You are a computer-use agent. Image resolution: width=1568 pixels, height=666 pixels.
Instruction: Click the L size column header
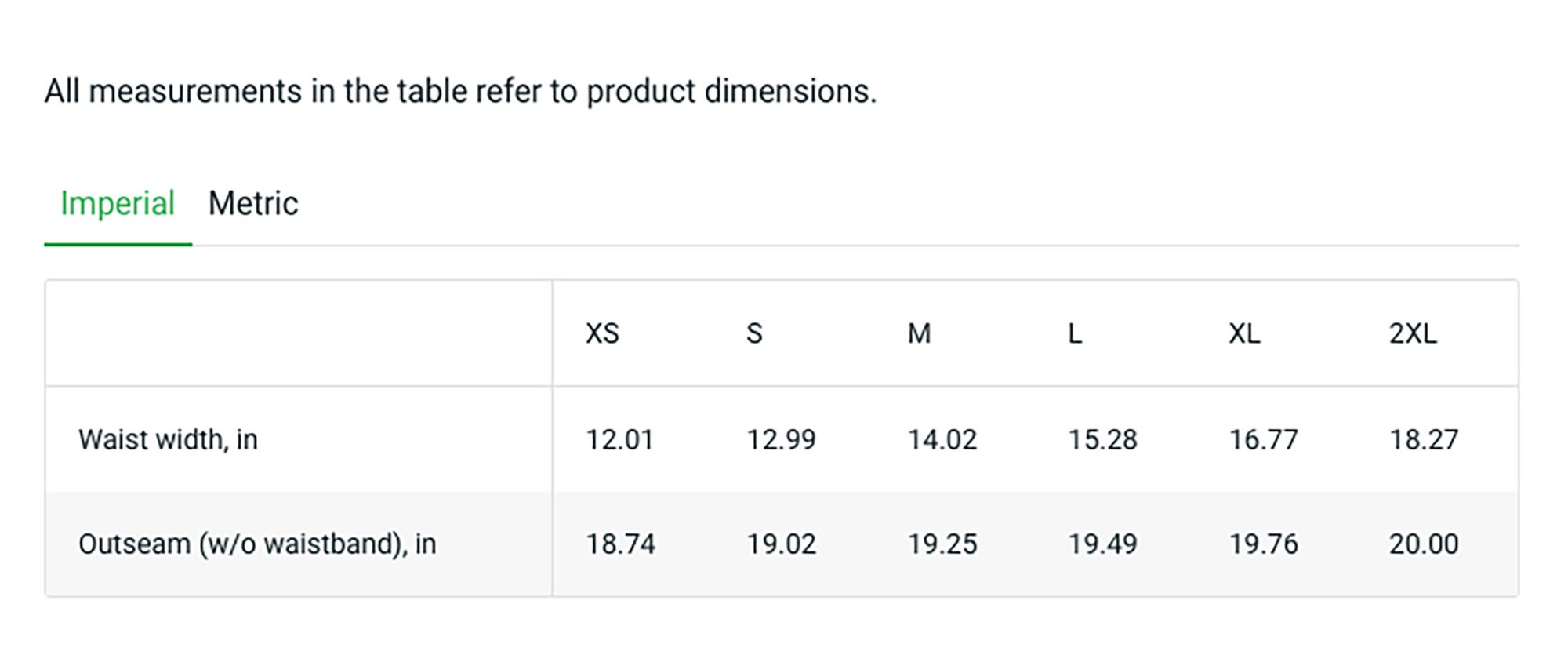click(x=1075, y=333)
